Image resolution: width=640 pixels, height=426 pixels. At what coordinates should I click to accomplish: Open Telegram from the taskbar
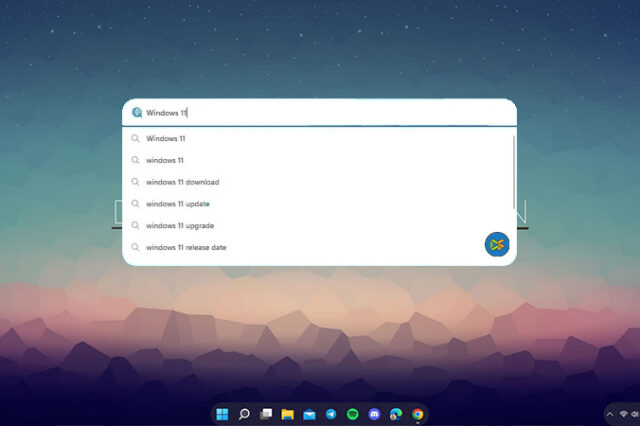coord(331,414)
